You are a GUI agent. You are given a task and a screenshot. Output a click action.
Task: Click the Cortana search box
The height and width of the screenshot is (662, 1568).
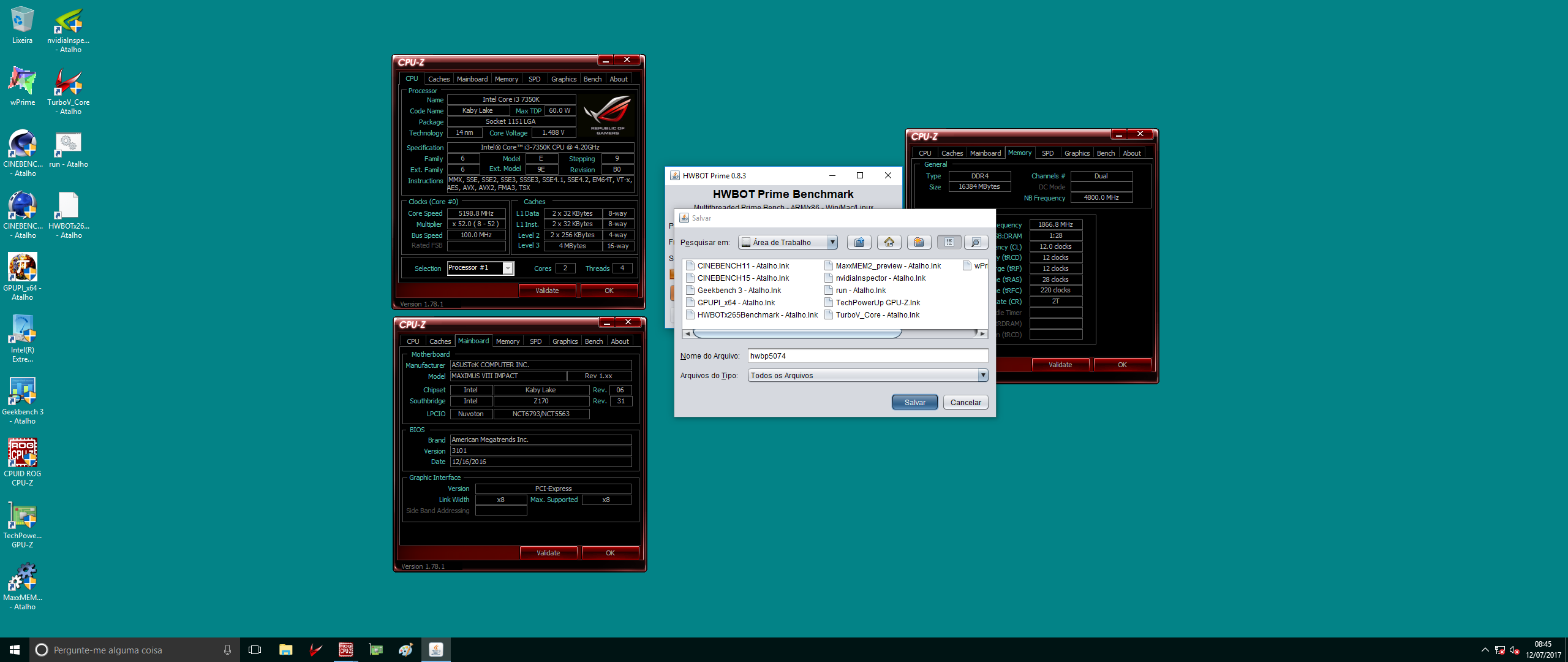135,650
